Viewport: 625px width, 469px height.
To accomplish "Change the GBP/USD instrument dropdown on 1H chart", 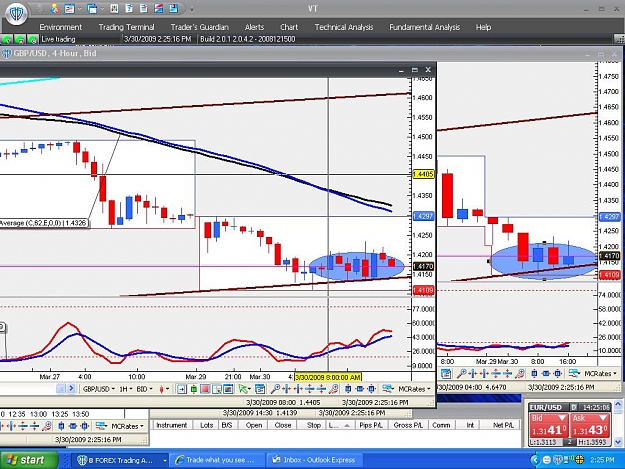I will pos(98,389).
